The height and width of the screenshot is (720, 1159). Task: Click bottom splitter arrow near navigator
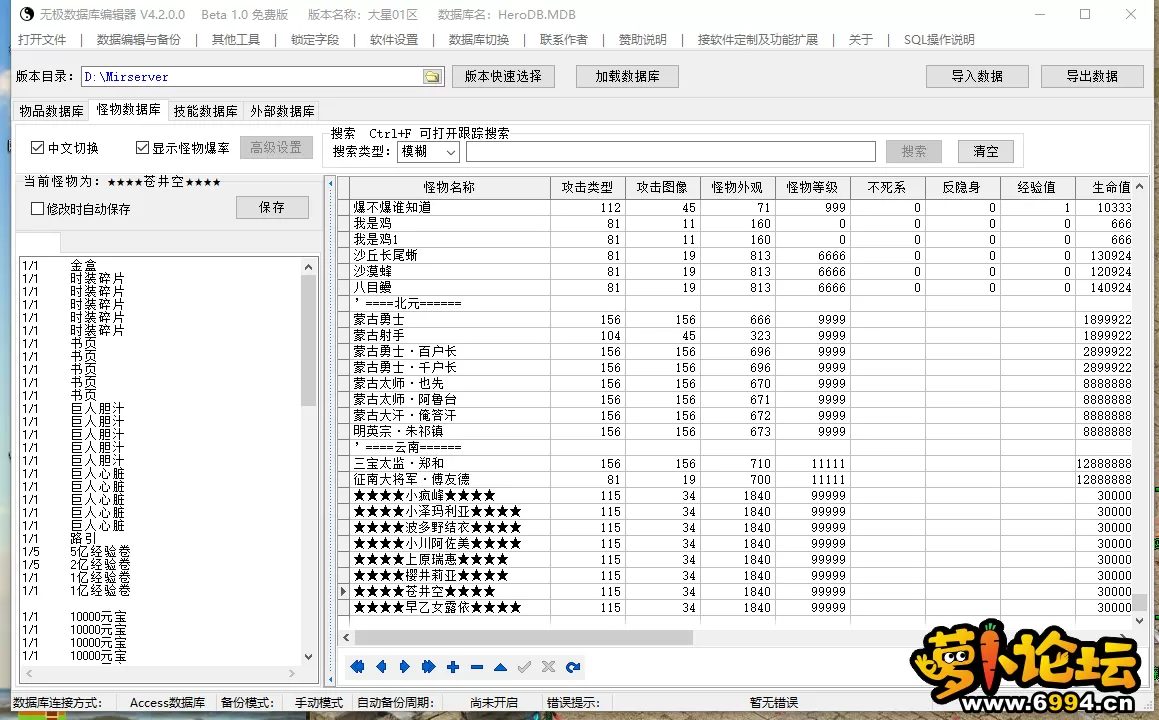coord(330,679)
